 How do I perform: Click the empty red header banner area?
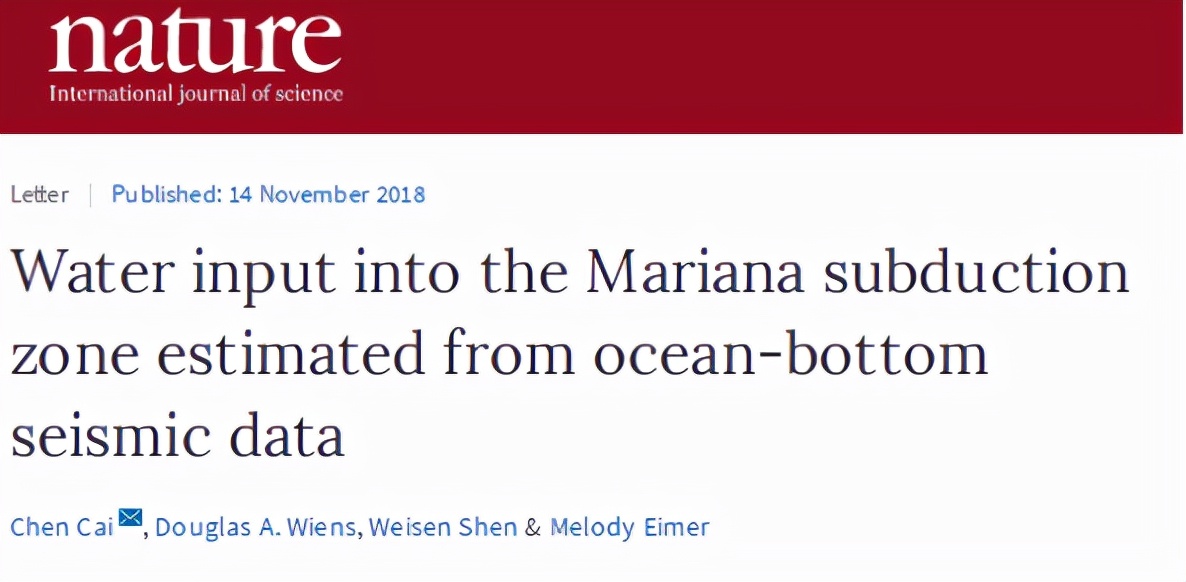[x=760, y=66]
